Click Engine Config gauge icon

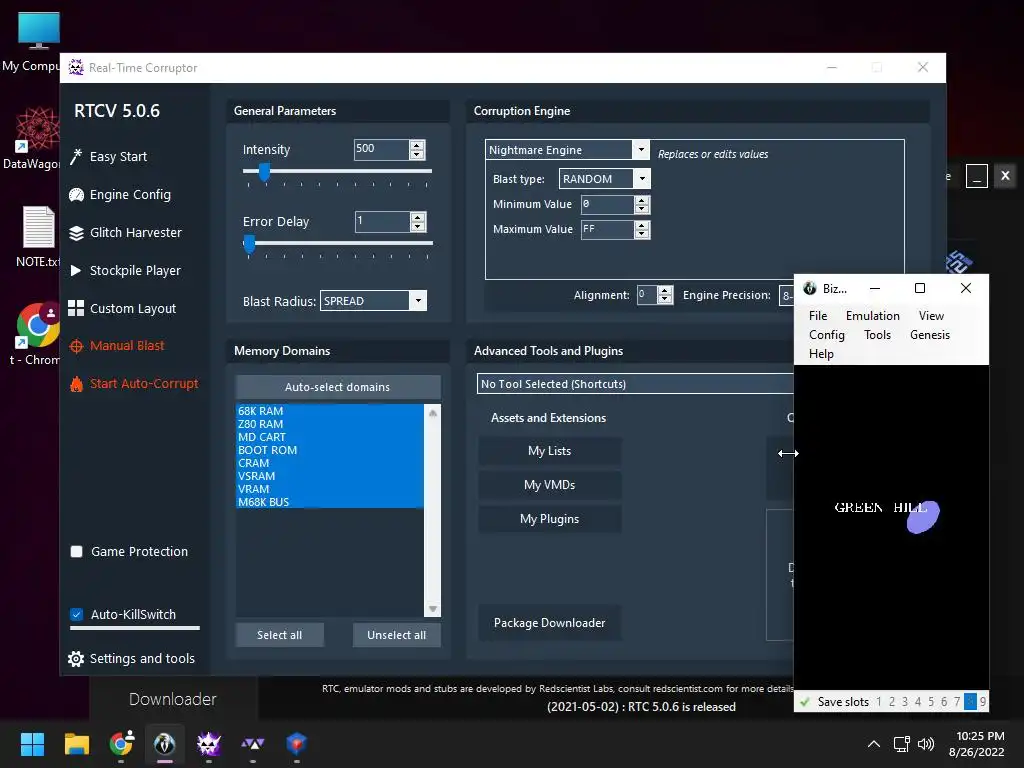(76, 195)
